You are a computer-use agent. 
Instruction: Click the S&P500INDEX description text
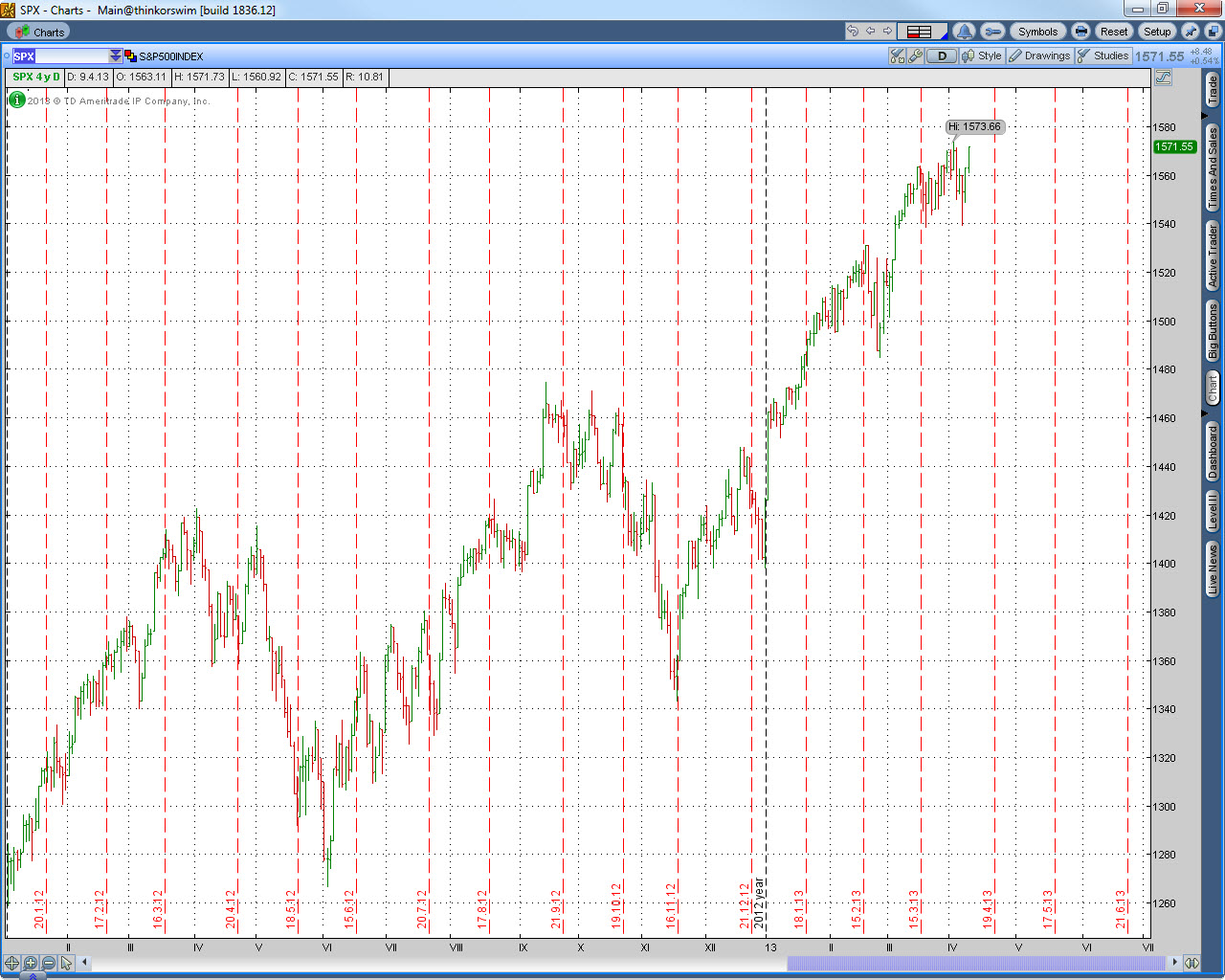[171, 56]
